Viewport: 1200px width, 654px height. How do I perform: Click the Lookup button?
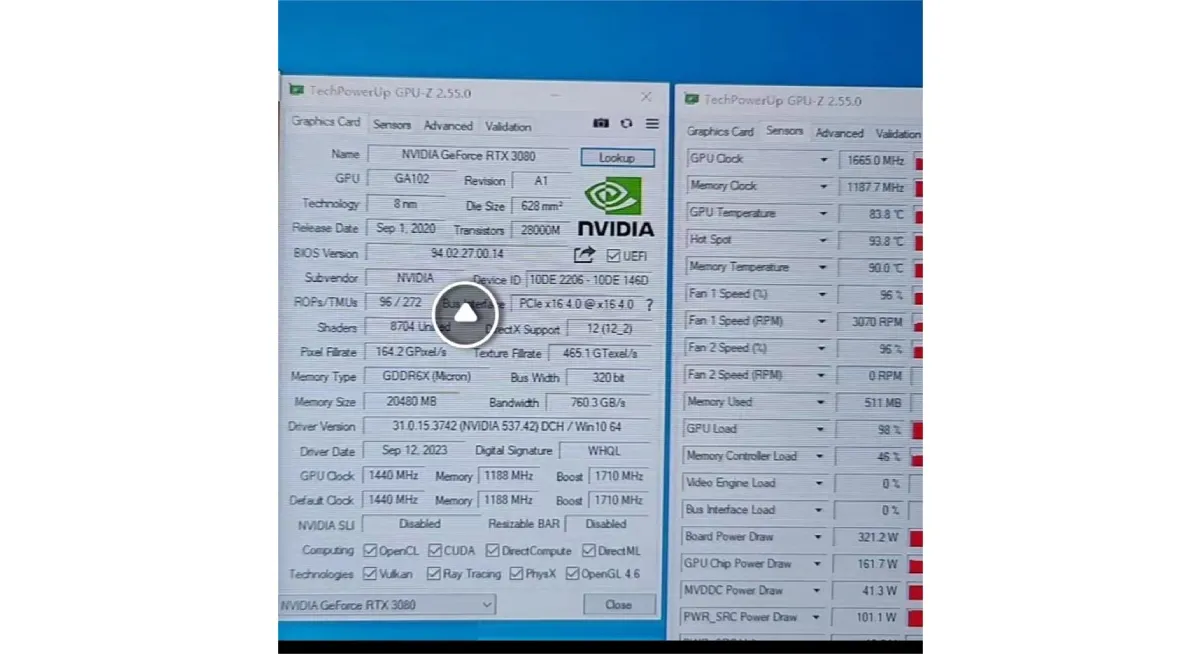pyautogui.click(x=617, y=158)
